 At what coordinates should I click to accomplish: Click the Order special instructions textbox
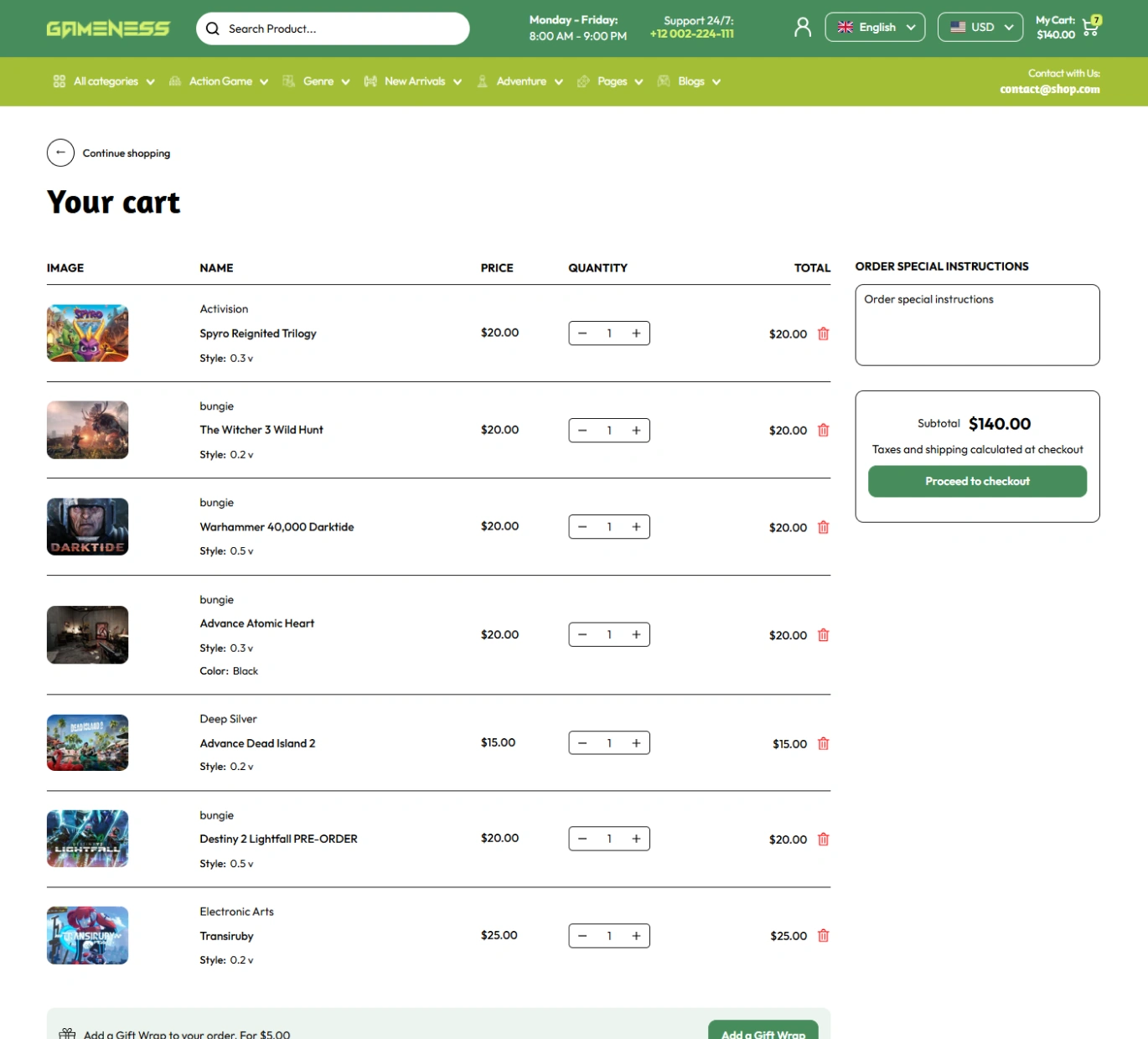click(977, 325)
